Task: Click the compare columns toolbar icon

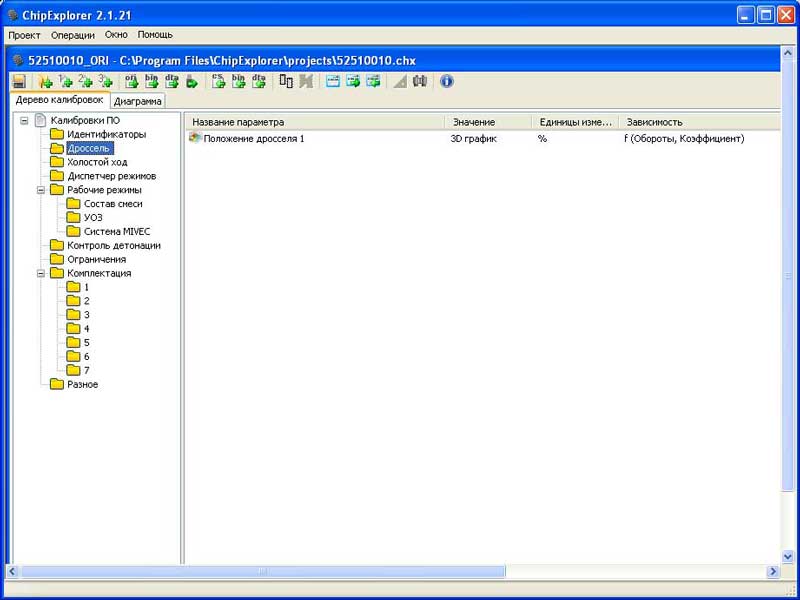Action: 286,81
